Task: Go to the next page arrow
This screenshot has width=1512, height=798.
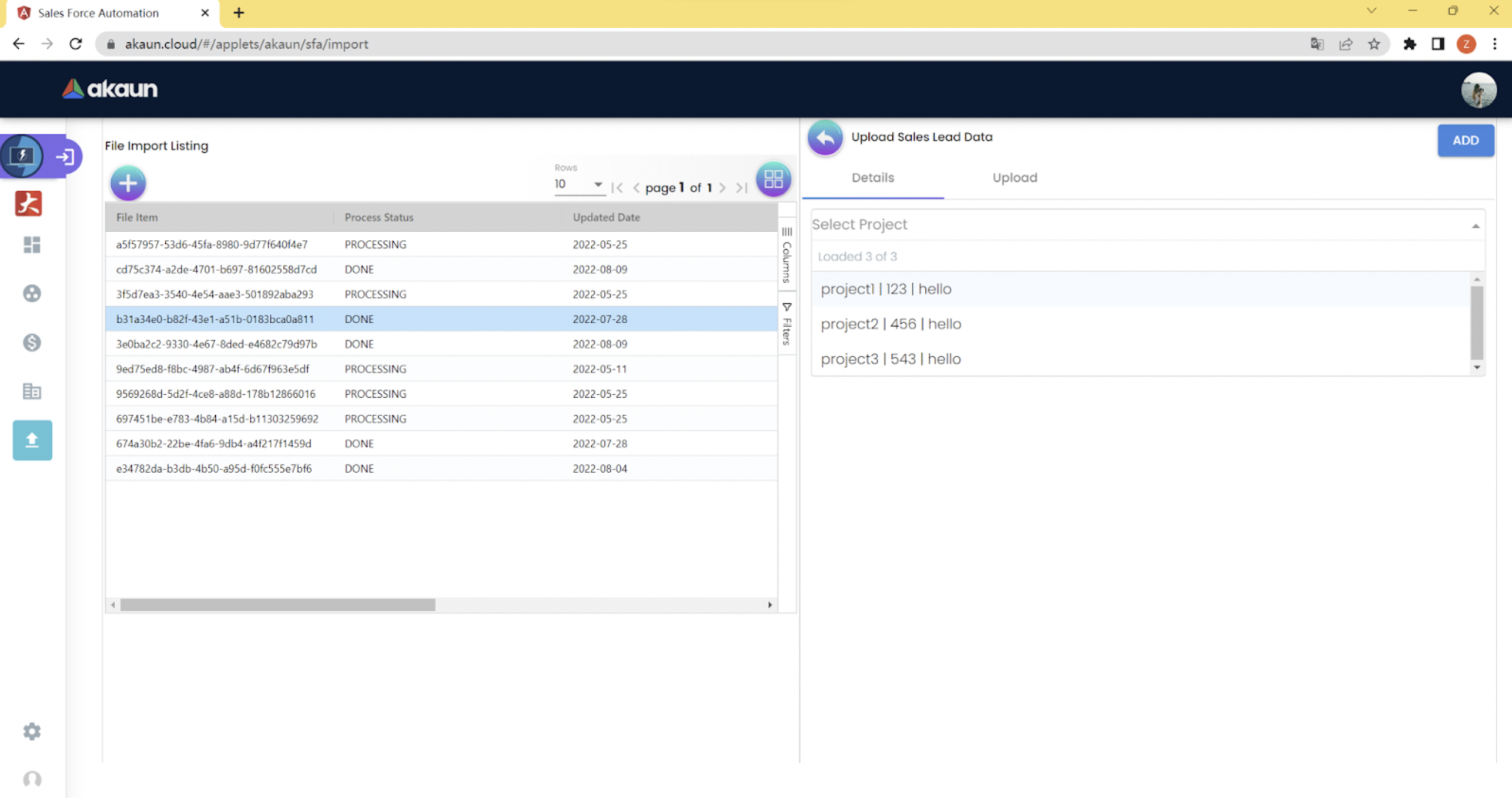Action: tap(722, 187)
